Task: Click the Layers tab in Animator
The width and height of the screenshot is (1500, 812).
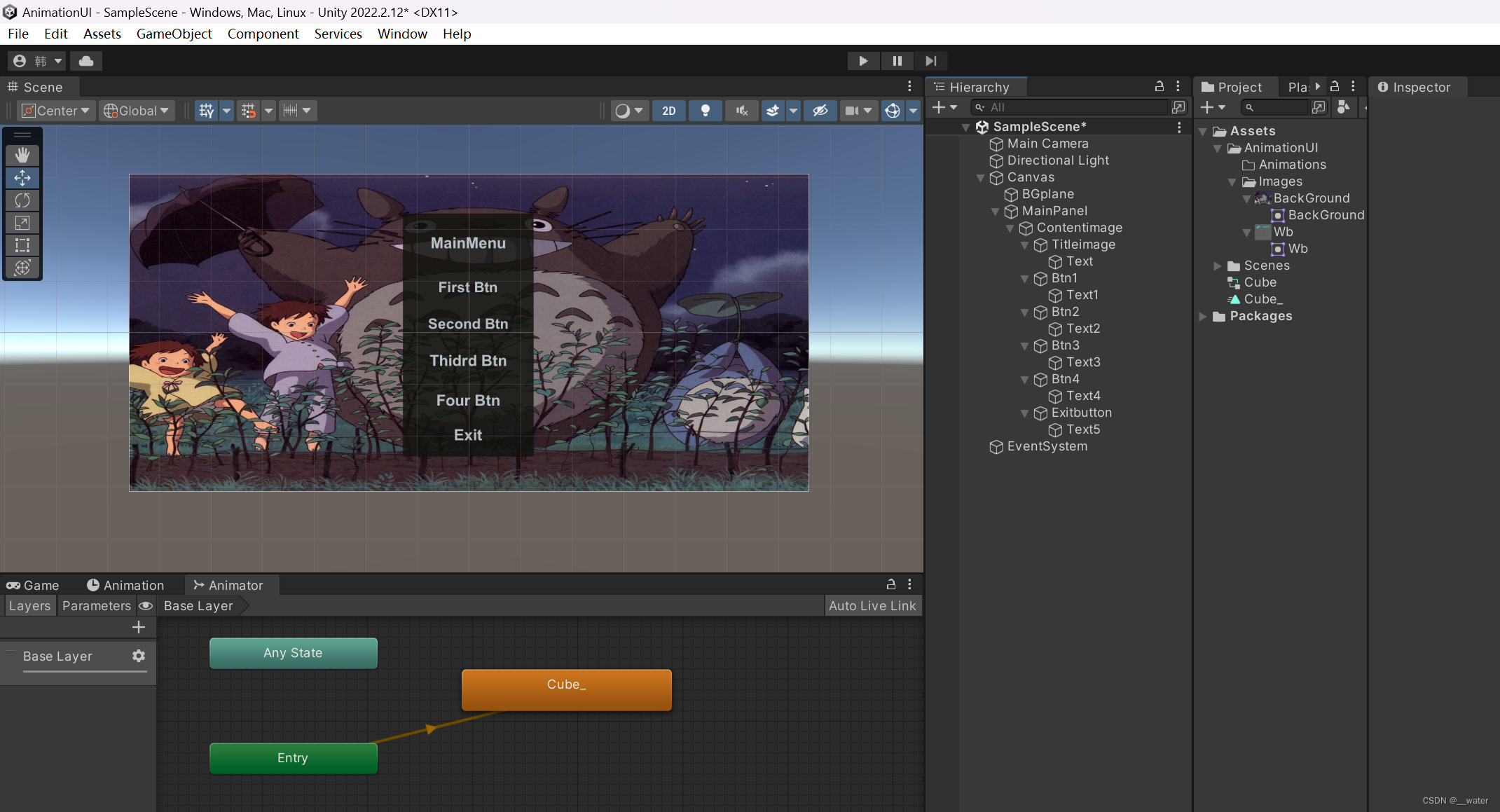Action: click(29, 606)
